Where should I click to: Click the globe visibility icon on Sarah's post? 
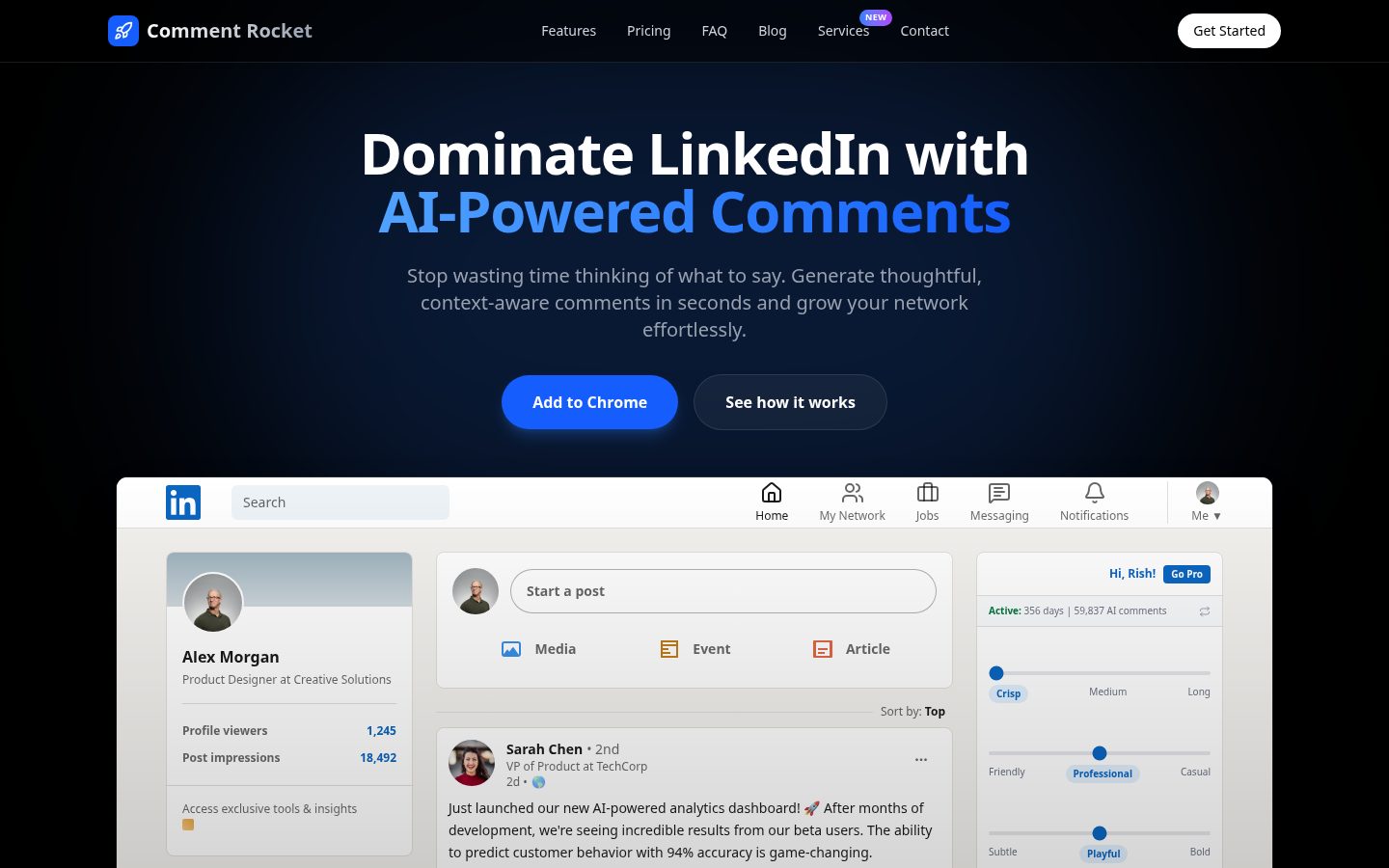(x=538, y=782)
